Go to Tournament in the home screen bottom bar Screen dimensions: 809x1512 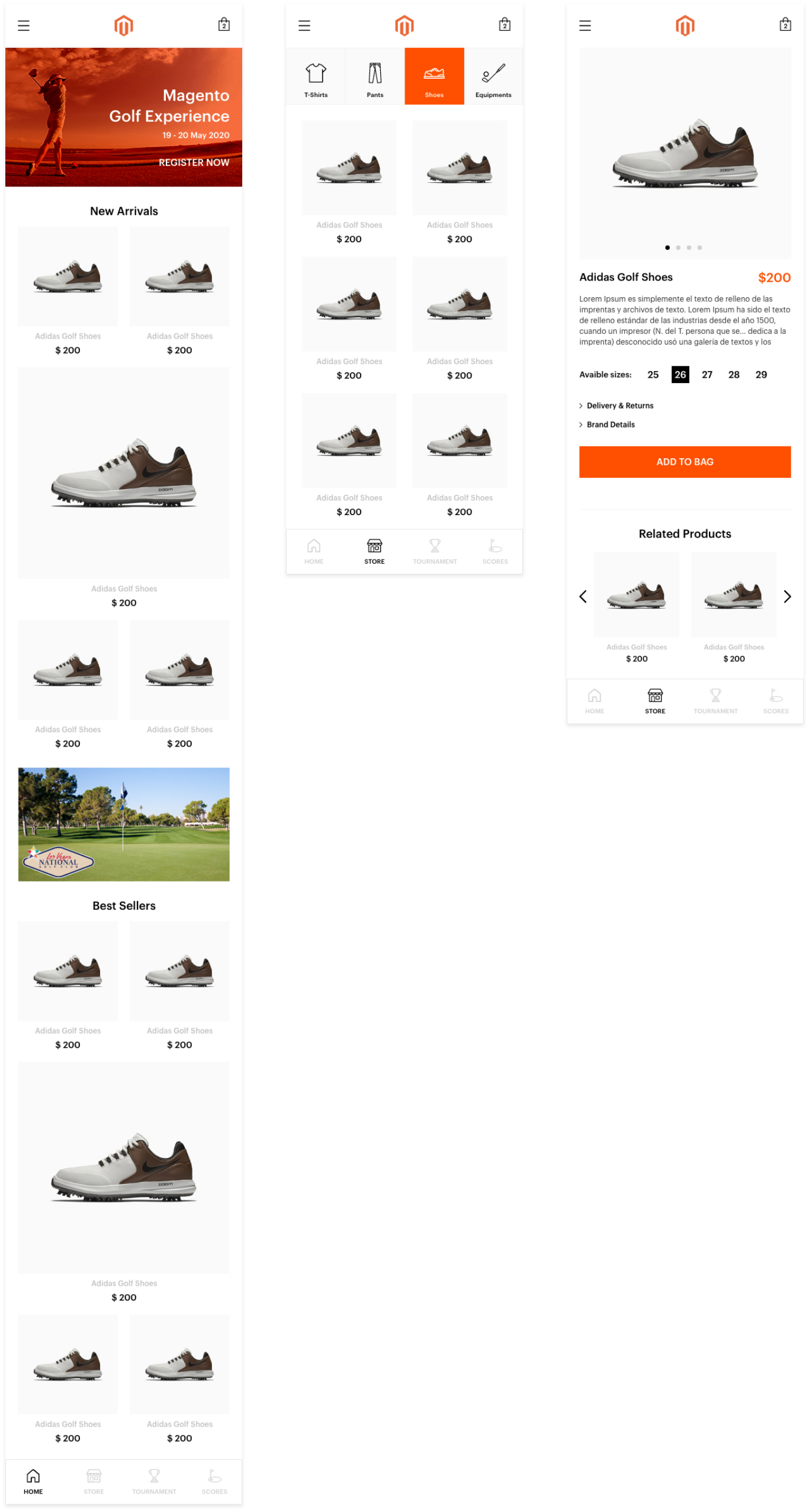[x=154, y=1481]
